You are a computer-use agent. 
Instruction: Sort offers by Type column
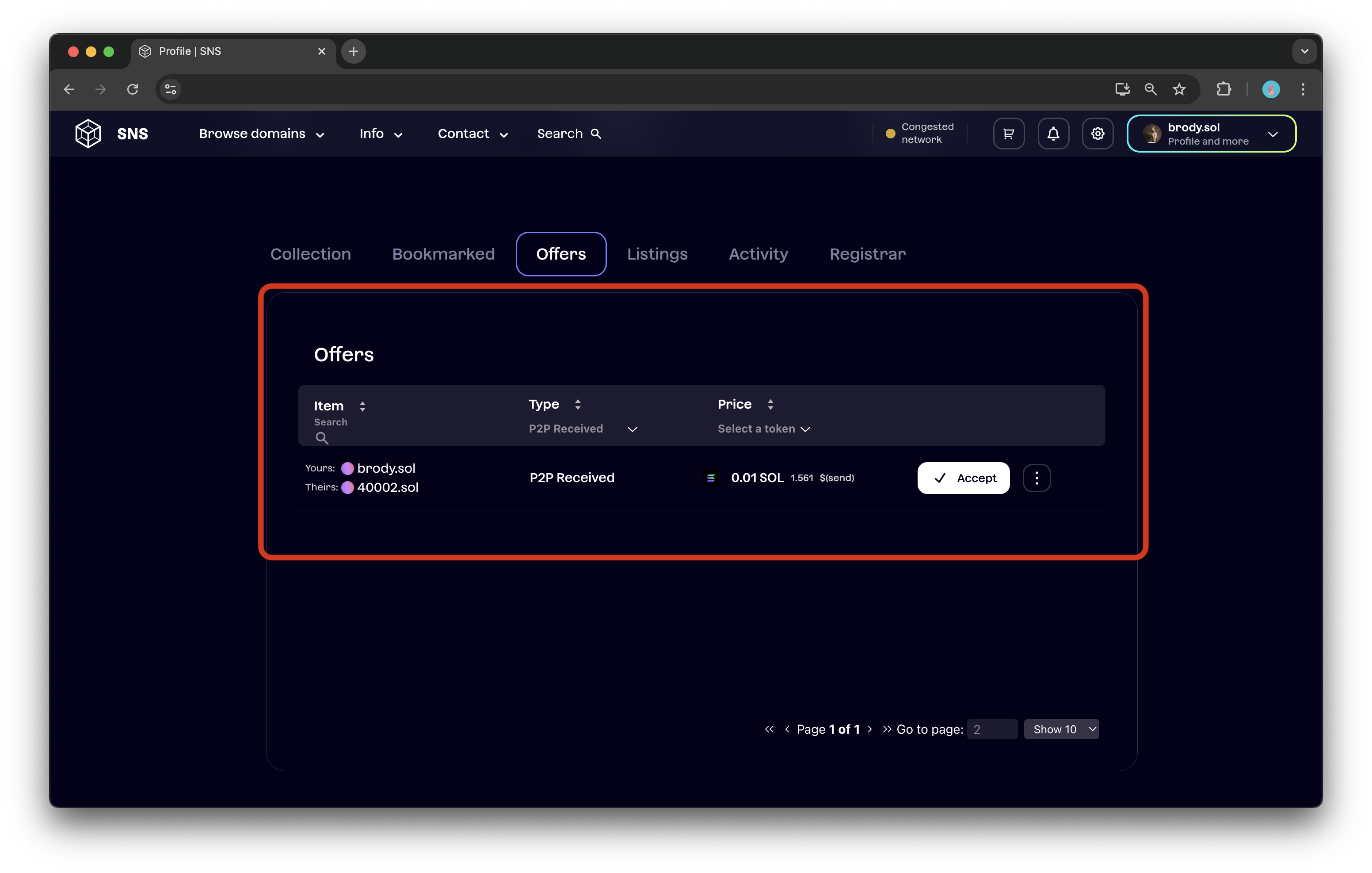click(x=578, y=404)
